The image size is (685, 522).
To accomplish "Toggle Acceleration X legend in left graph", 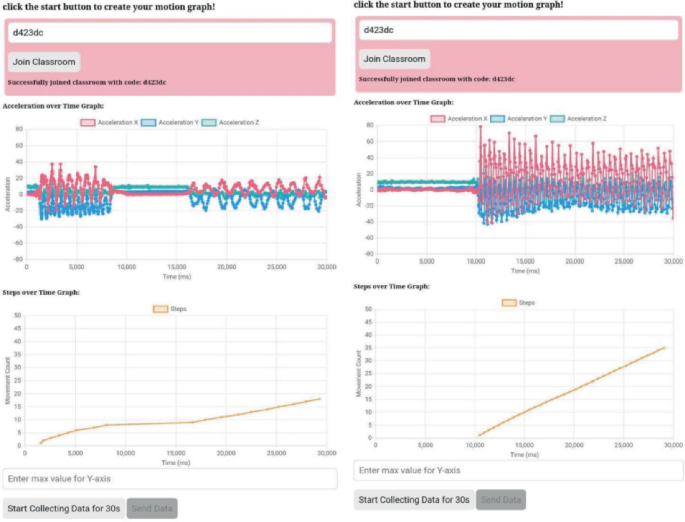I will [109, 123].
